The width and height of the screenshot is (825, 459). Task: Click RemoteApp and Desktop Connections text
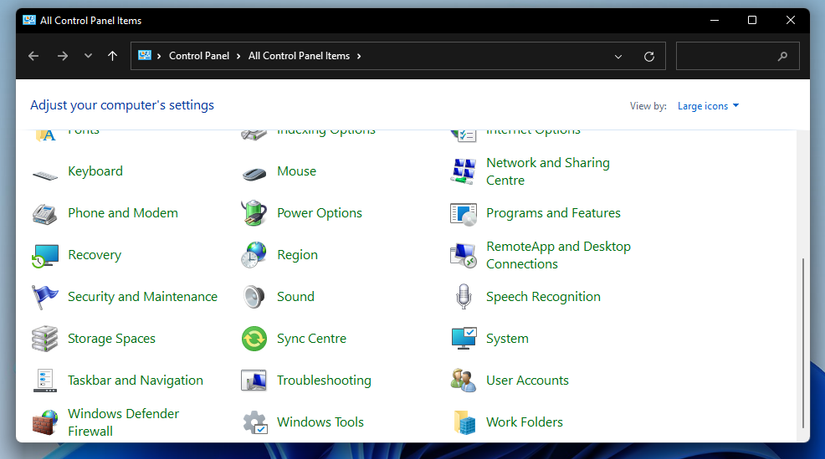558,255
